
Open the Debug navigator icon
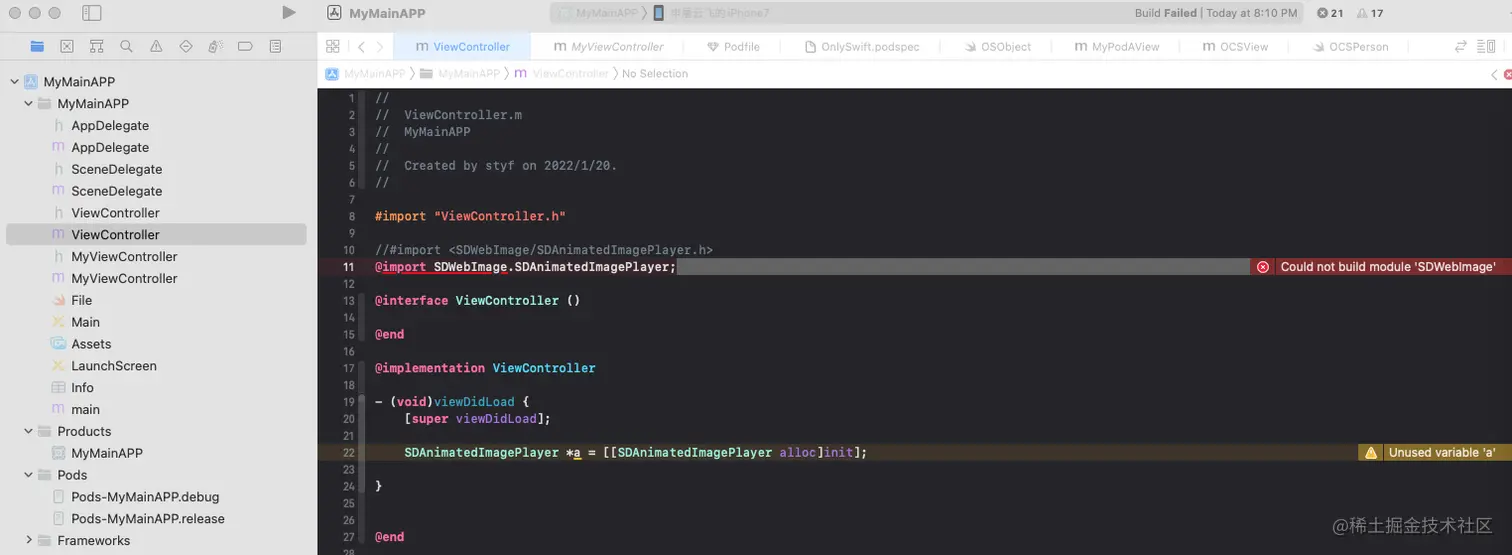click(215, 46)
